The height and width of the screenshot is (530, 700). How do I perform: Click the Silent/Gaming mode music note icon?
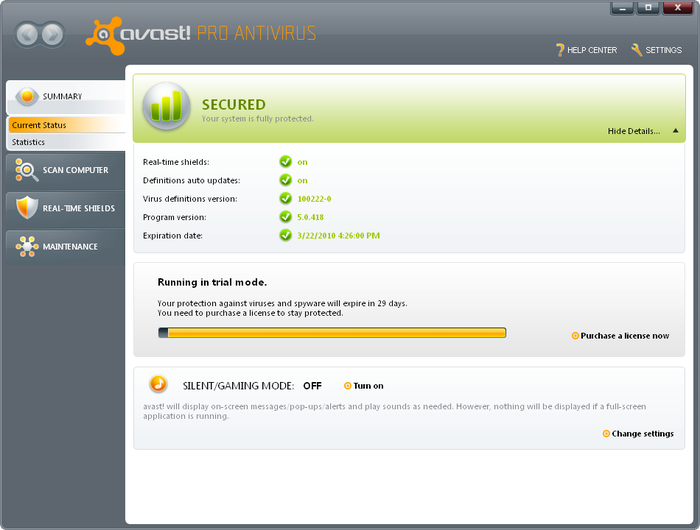158,384
